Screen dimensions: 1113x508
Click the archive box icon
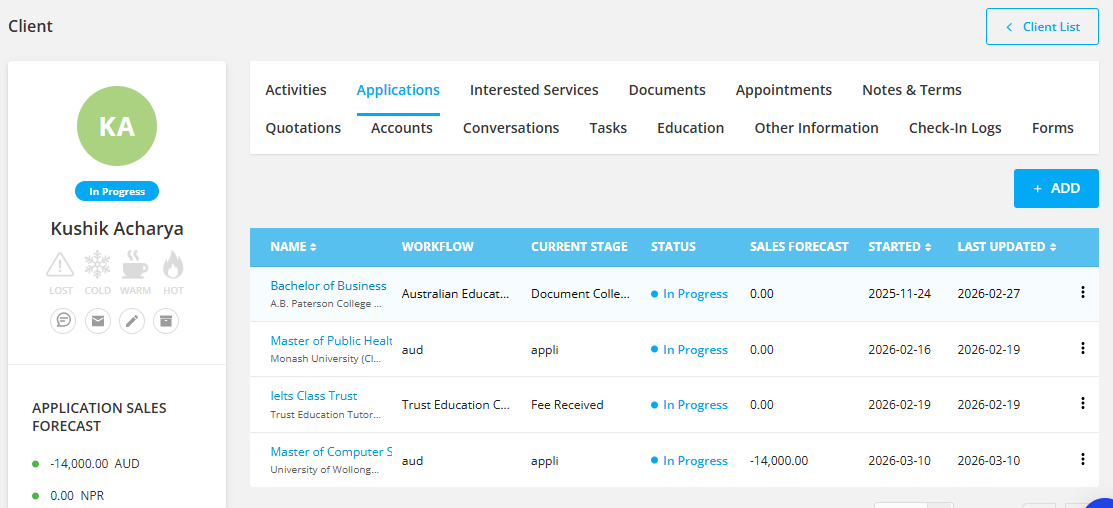click(x=166, y=321)
